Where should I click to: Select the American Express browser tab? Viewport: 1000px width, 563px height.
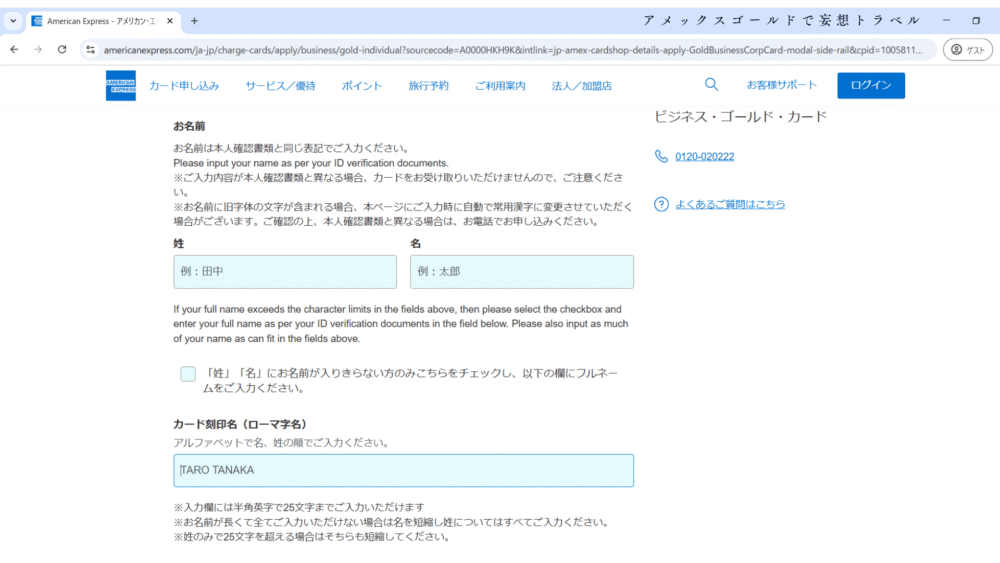pos(103,21)
